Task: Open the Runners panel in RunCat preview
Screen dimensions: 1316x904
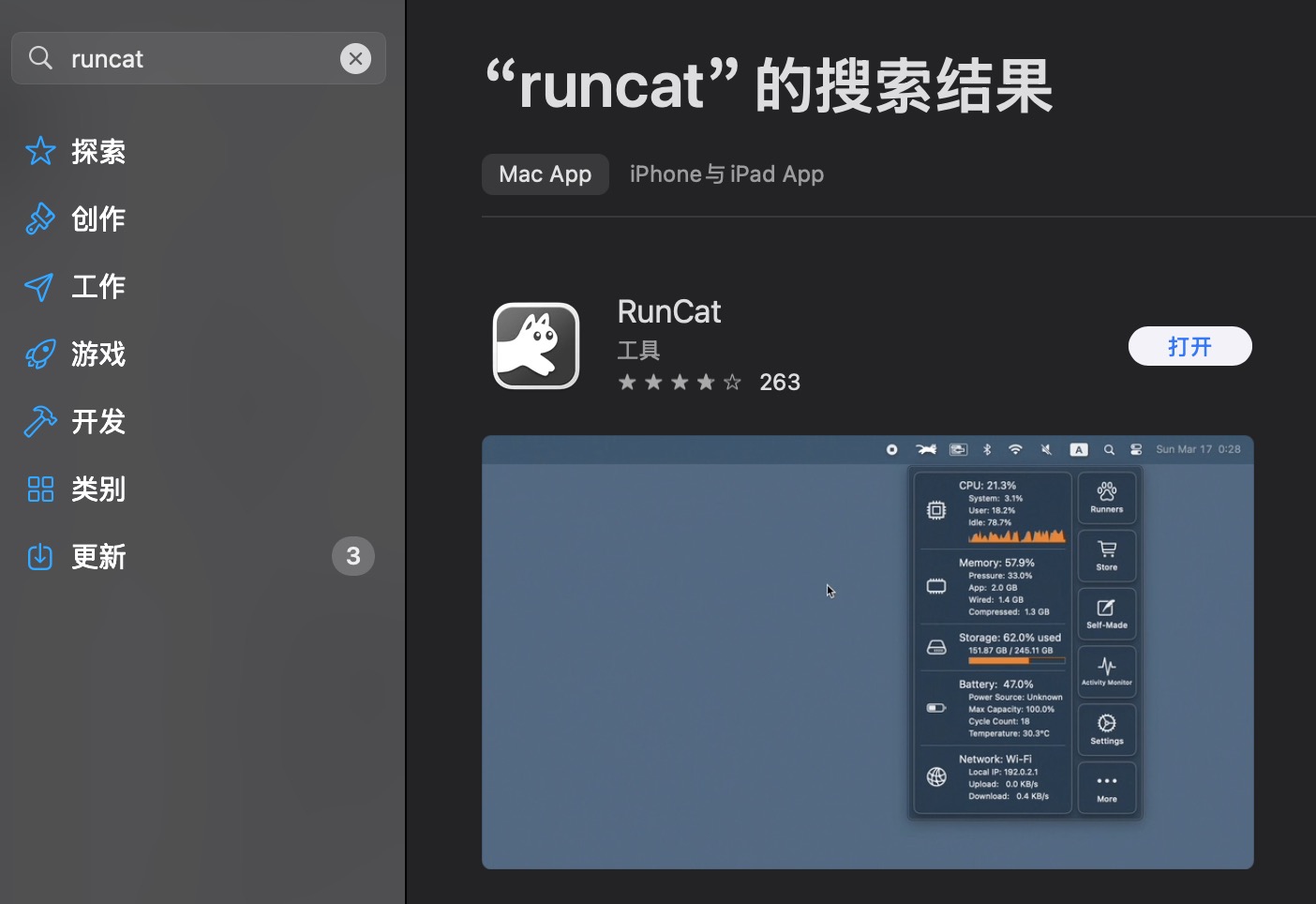Action: (1106, 497)
